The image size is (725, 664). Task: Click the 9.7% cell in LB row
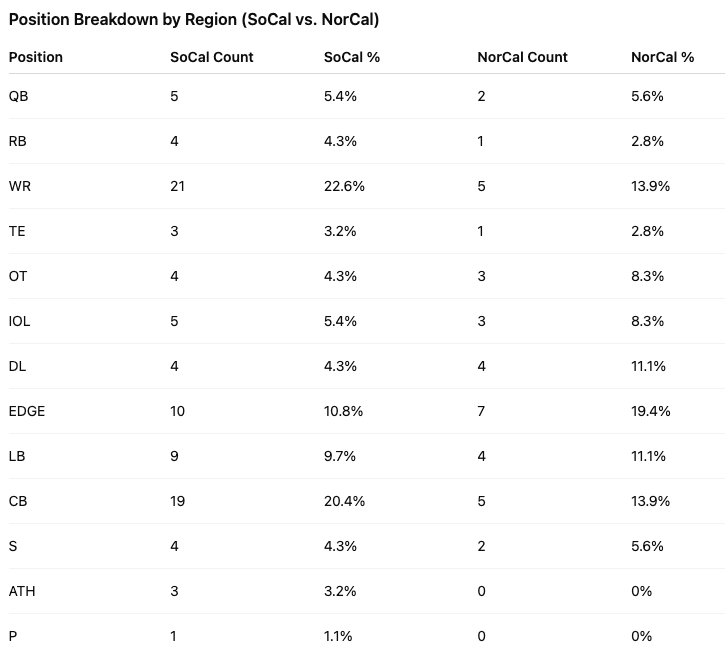point(341,456)
